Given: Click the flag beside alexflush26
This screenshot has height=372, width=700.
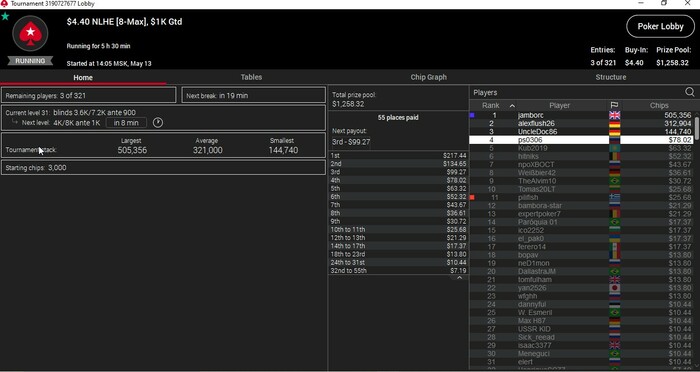Looking at the screenshot, I should [x=614, y=123].
